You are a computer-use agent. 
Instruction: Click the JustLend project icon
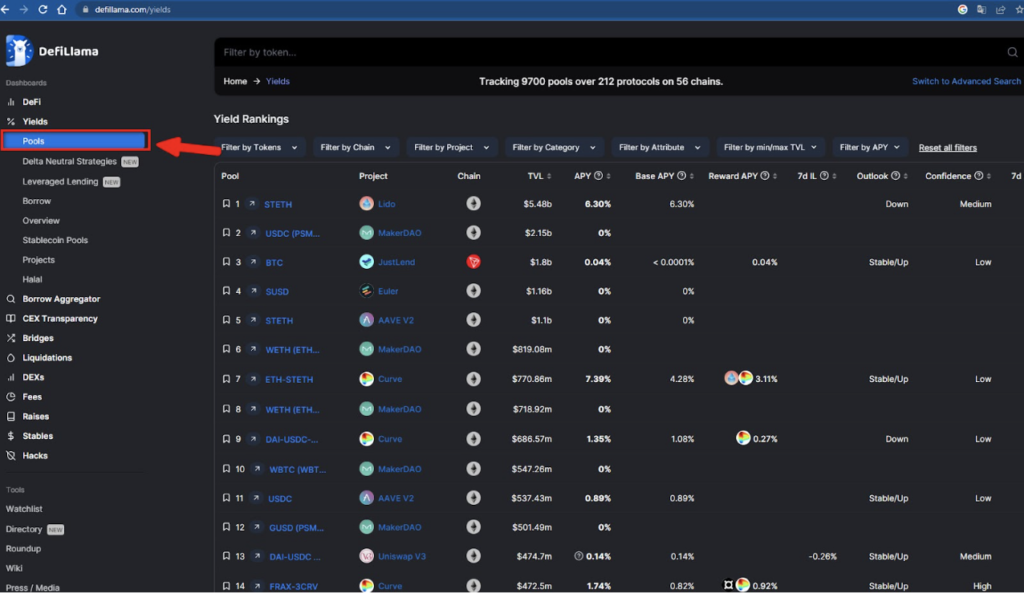pos(366,262)
